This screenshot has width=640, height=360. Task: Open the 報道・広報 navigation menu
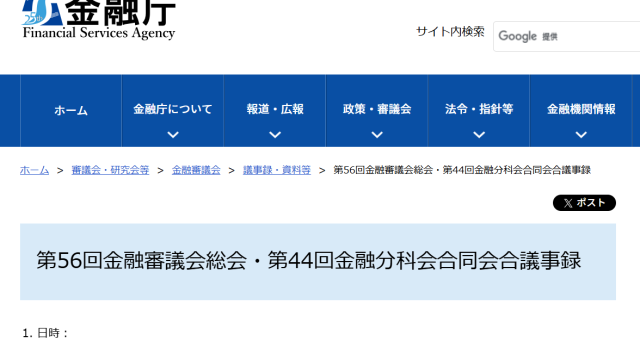click(x=275, y=109)
